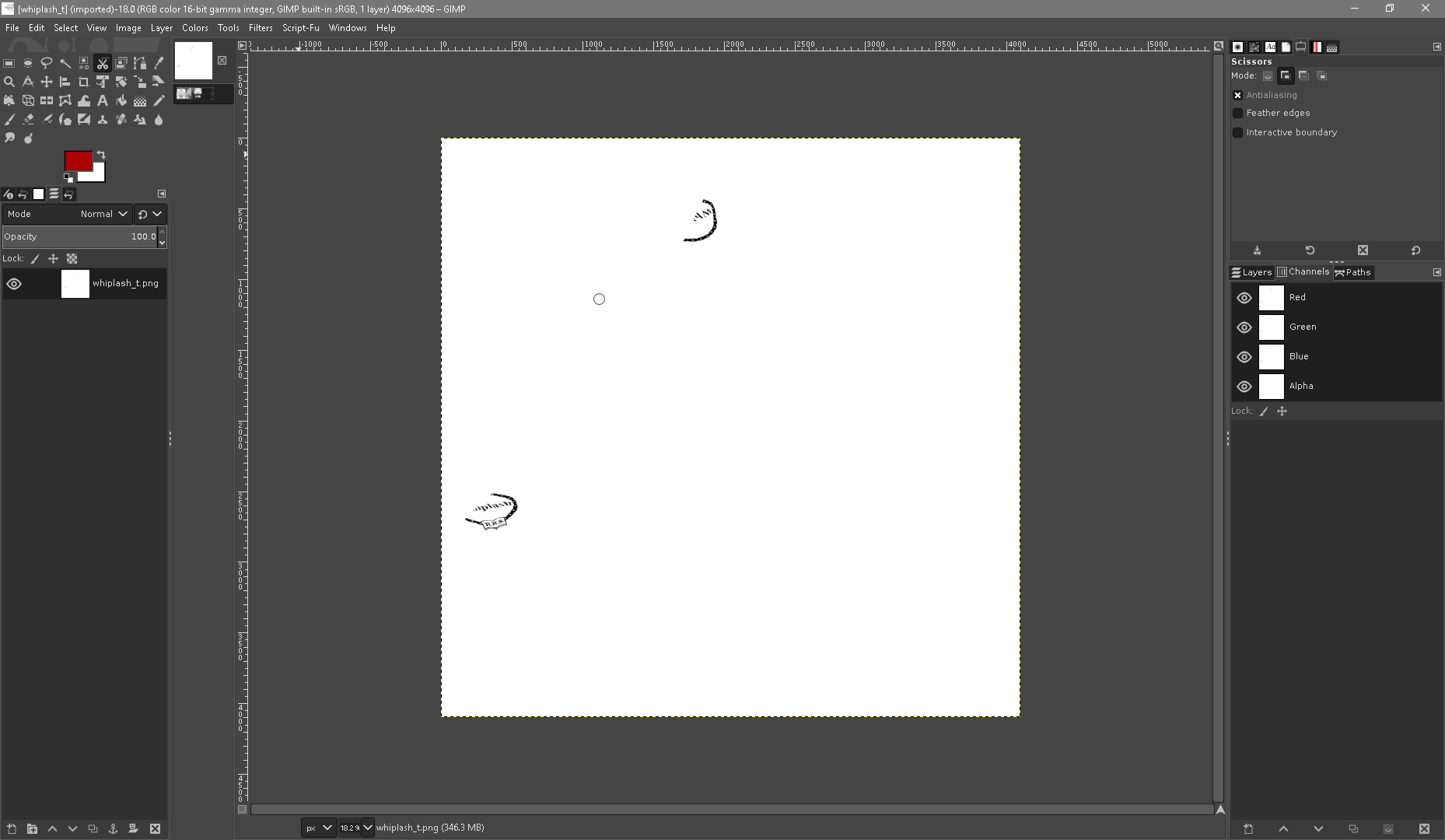The width and height of the screenshot is (1445, 840).
Task: Open the left dock tab configuration menu
Action: coord(162,194)
